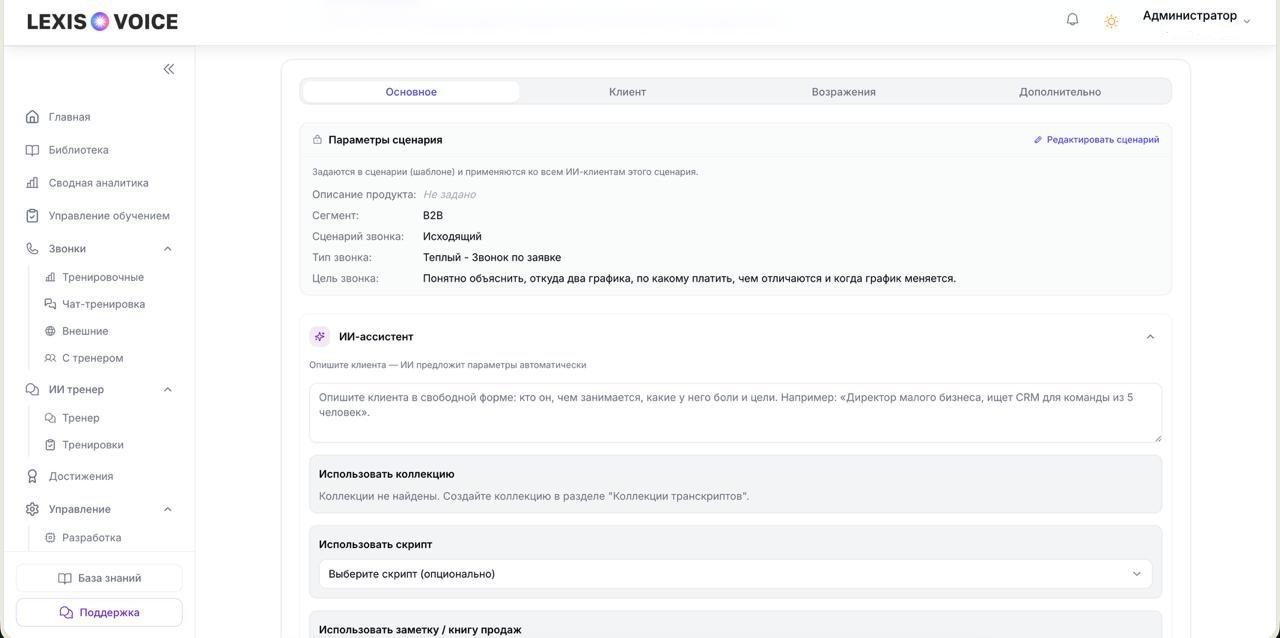Switch to the Возражения tab
Viewport: 1280px width, 638px height.
pos(844,92)
